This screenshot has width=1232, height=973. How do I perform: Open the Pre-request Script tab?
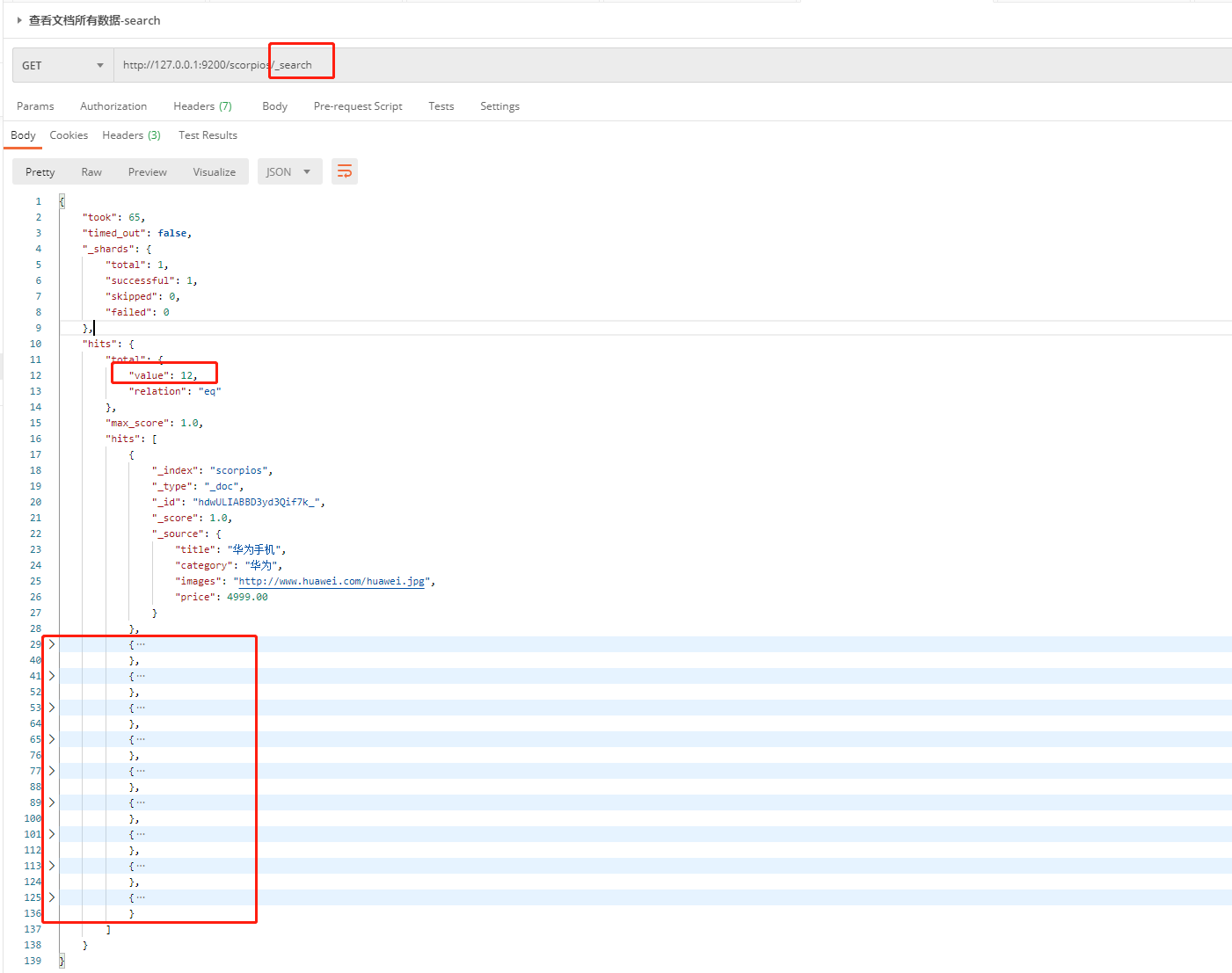pyautogui.click(x=358, y=106)
